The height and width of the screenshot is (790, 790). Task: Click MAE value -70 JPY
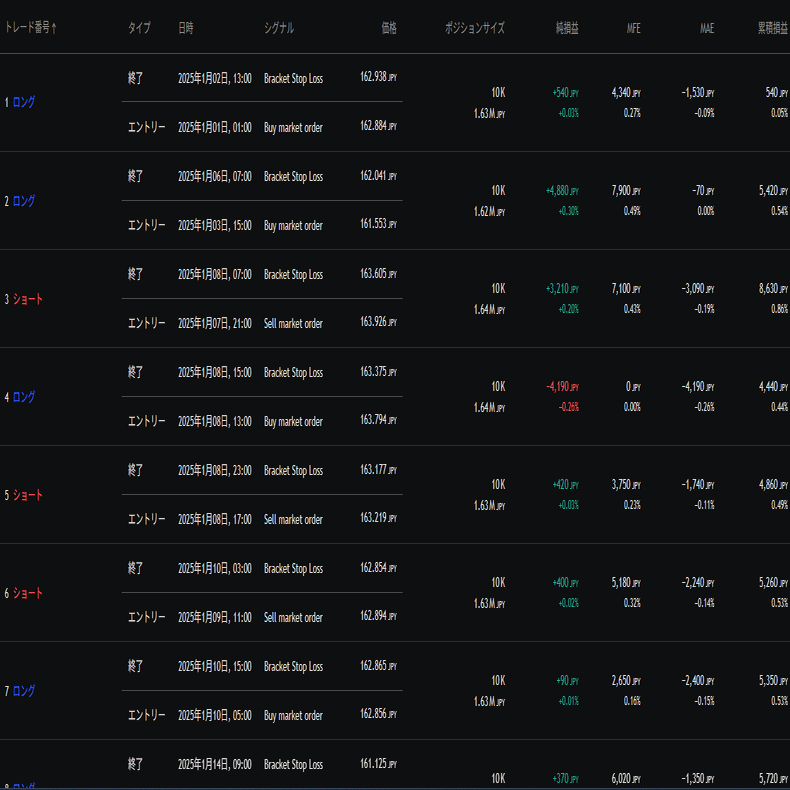click(x=703, y=190)
